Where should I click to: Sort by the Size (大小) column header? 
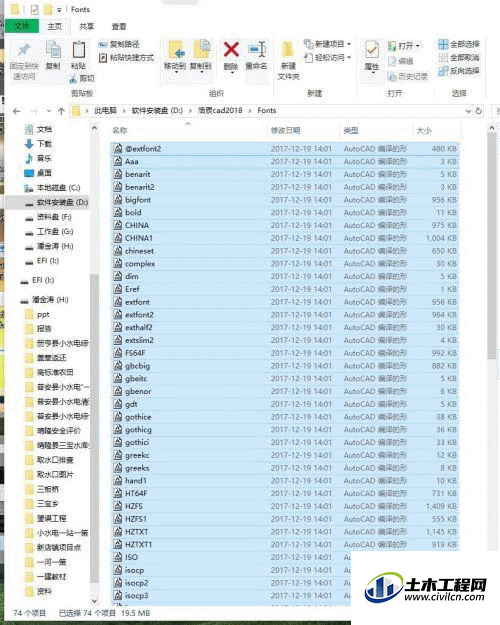pyautogui.click(x=423, y=130)
